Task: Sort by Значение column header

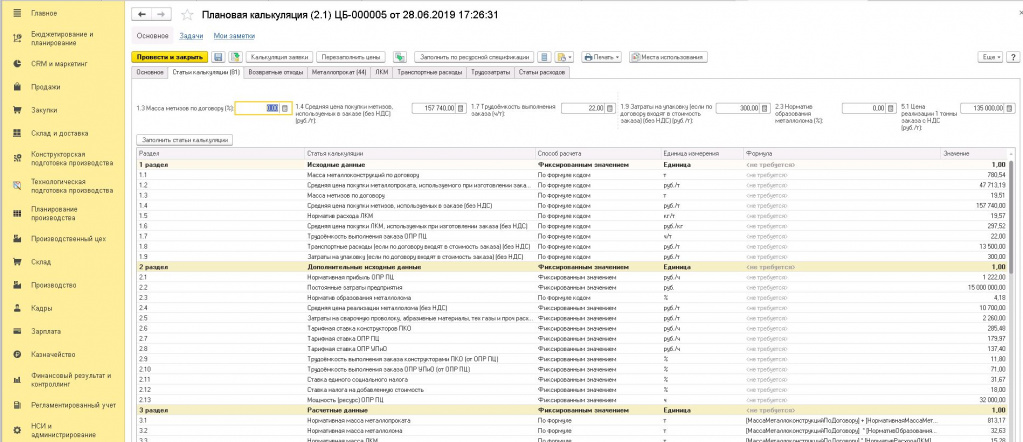Action: (974, 153)
